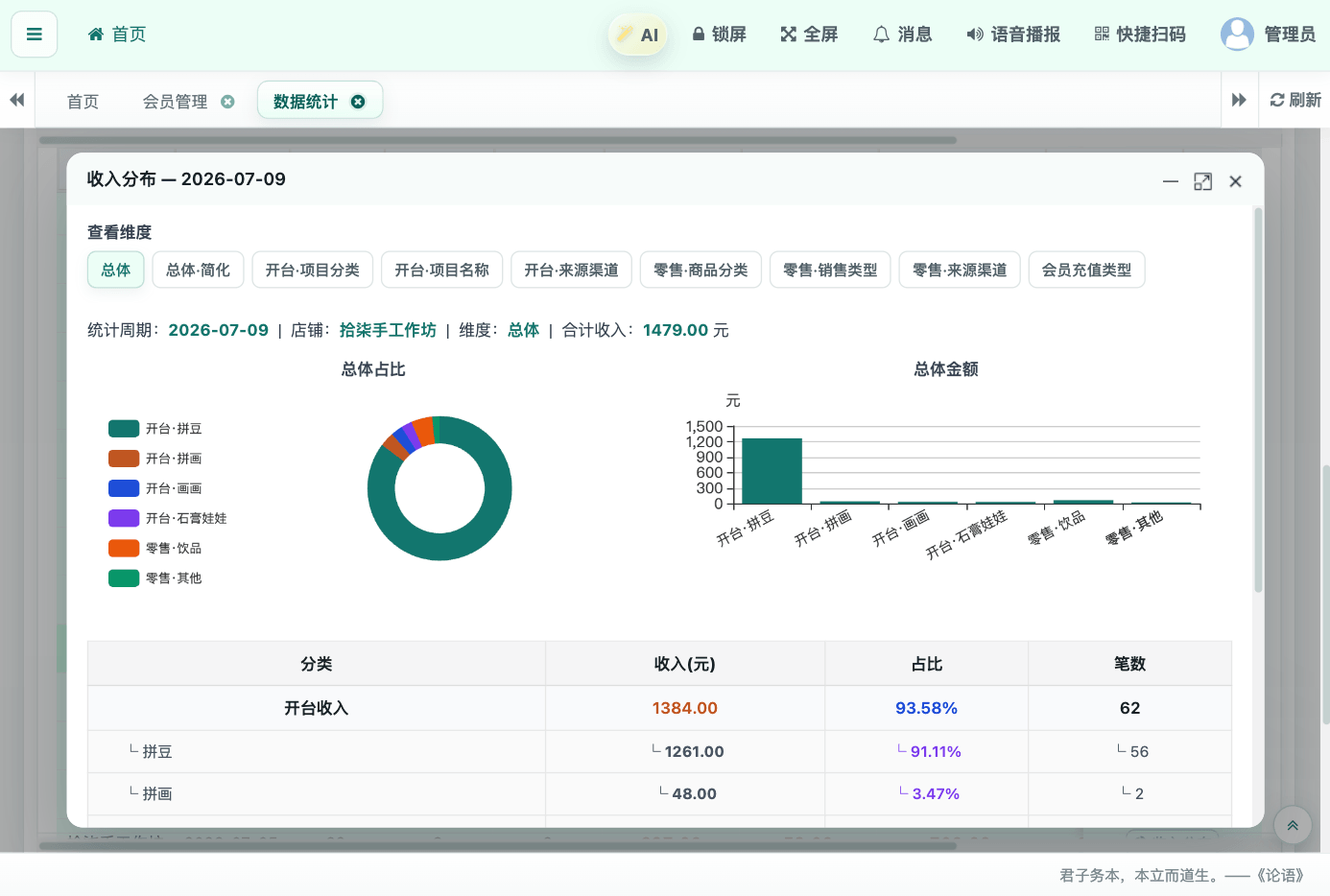1330x896 pixels.
Task: Click the 开台·拼豆 bar in chart
Action: click(772, 471)
